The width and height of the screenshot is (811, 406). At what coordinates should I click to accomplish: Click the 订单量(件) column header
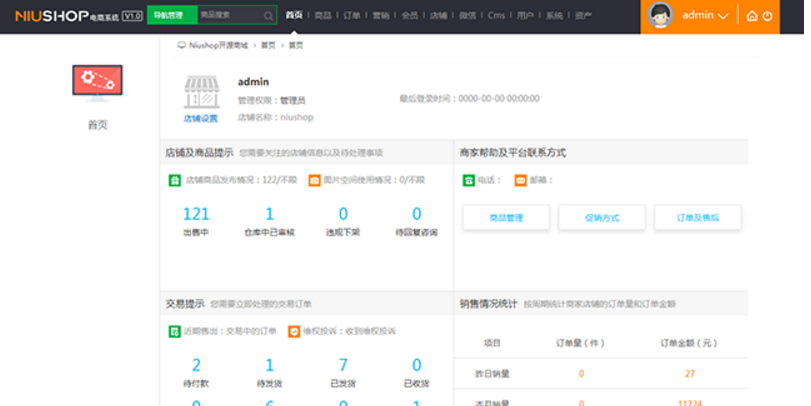tap(580, 343)
